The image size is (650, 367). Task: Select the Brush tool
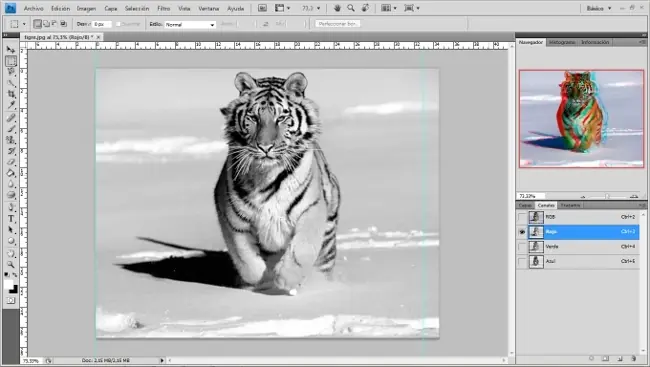11,129
